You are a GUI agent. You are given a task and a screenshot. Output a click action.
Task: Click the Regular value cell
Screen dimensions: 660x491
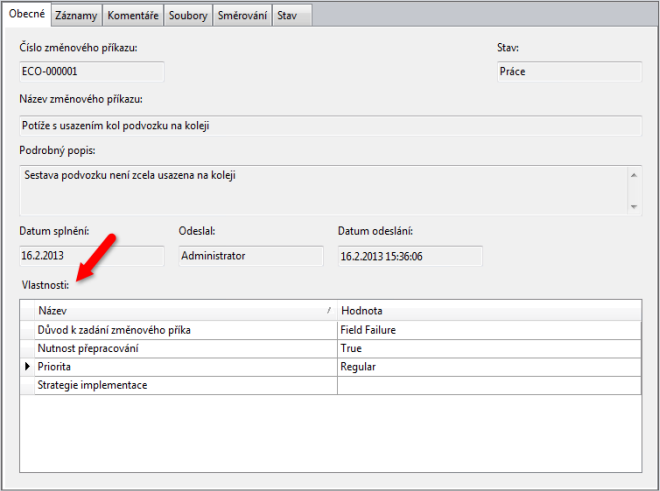point(490,367)
